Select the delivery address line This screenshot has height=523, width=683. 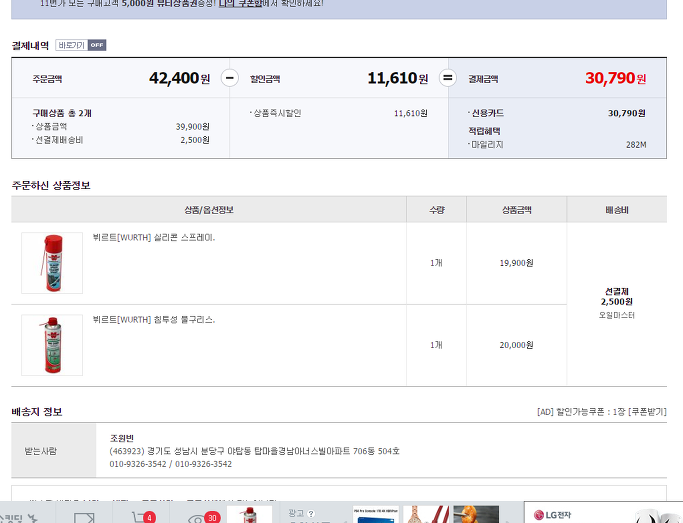[254, 451]
